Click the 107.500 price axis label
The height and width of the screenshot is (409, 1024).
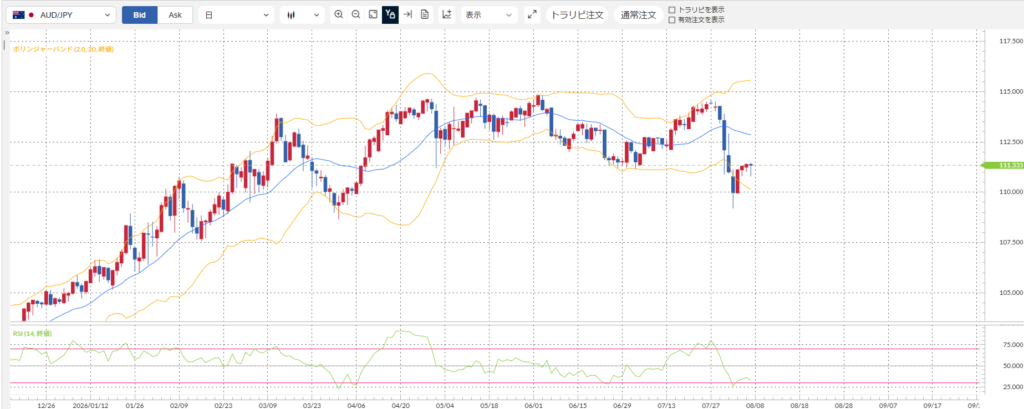pos(1011,242)
